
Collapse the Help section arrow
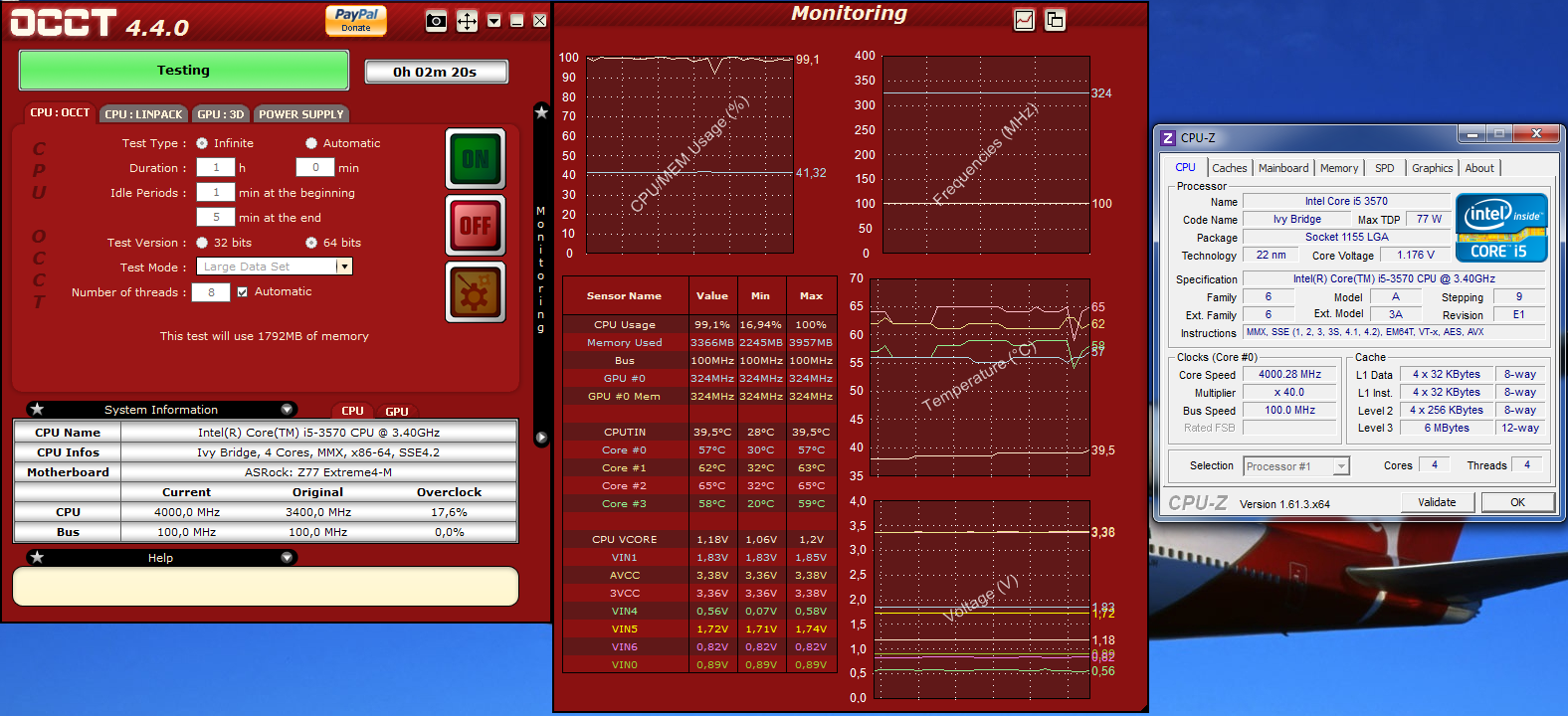[287, 557]
